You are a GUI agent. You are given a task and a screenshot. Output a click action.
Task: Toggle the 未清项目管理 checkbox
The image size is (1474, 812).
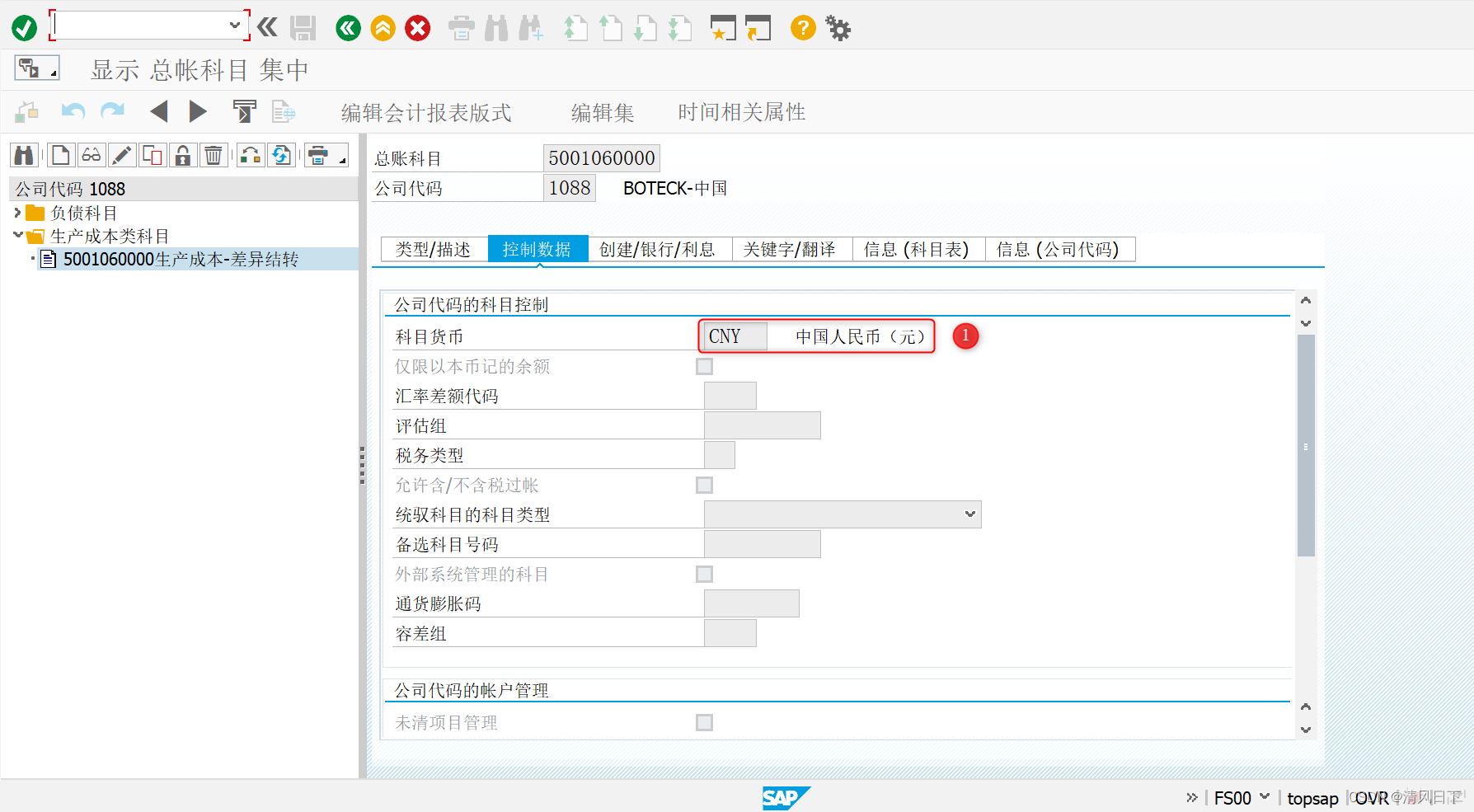pos(704,722)
